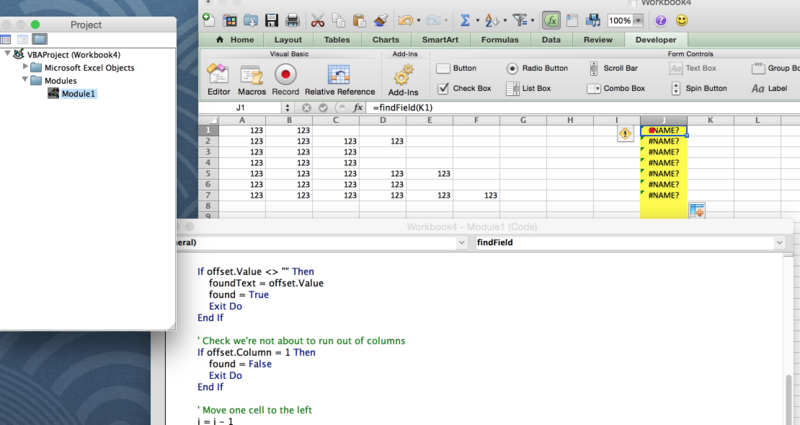The width and height of the screenshot is (800, 425).
Task: Select Module1 in the Project tree
Action: pos(78,93)
